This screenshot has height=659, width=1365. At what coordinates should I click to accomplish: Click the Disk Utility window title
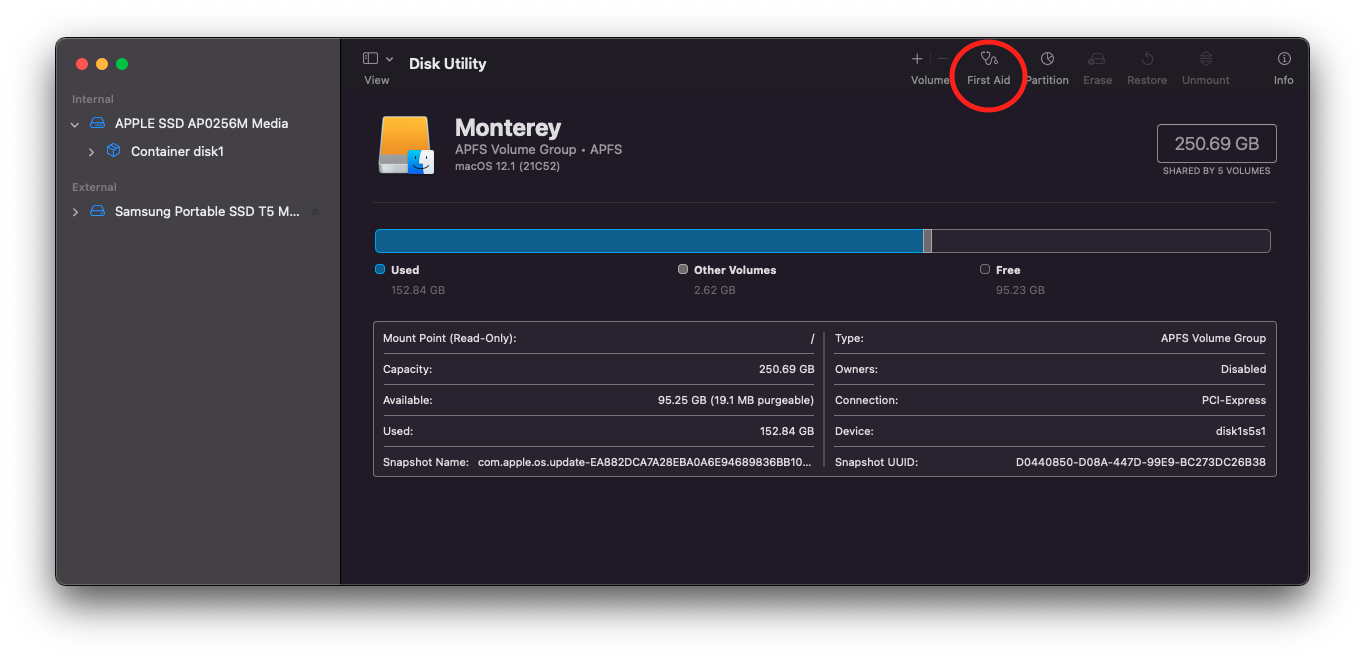[x=447, y=63]
